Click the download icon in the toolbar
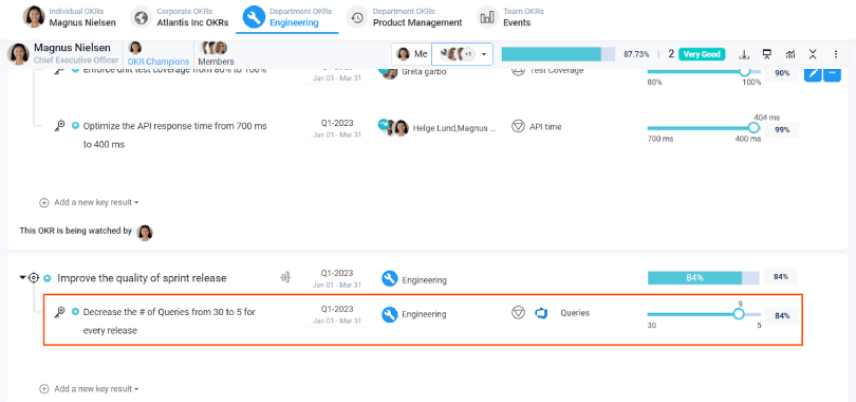 [744, 54]
